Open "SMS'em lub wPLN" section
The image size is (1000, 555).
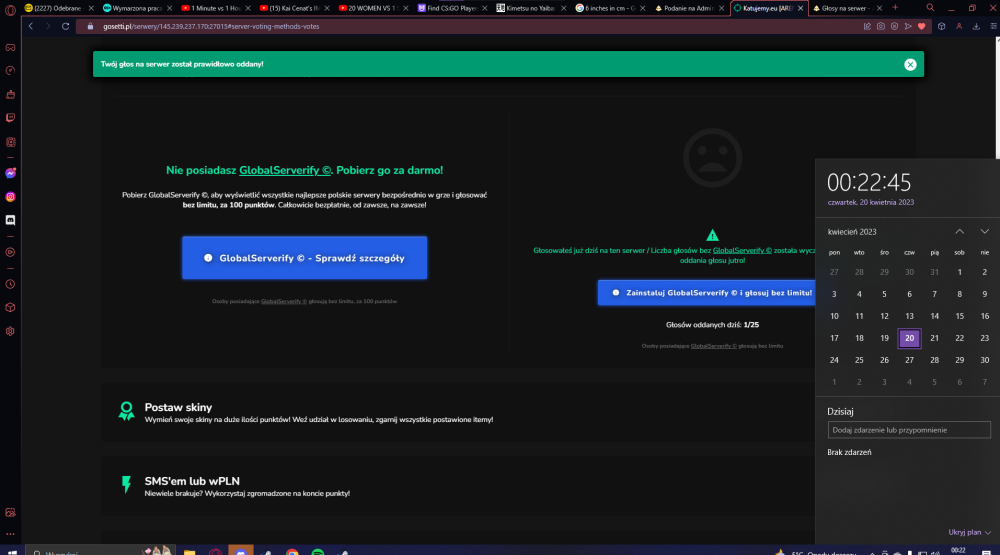pos(192,482)
